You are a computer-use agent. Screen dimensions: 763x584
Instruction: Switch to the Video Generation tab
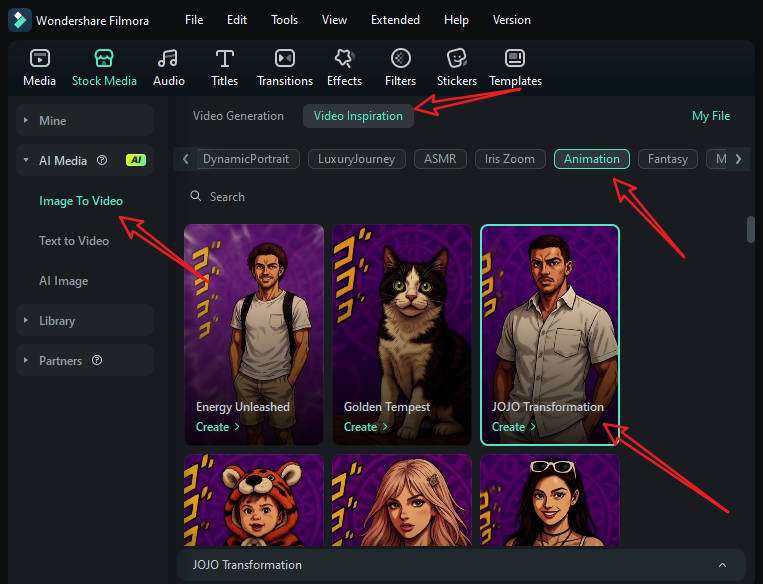238,116
